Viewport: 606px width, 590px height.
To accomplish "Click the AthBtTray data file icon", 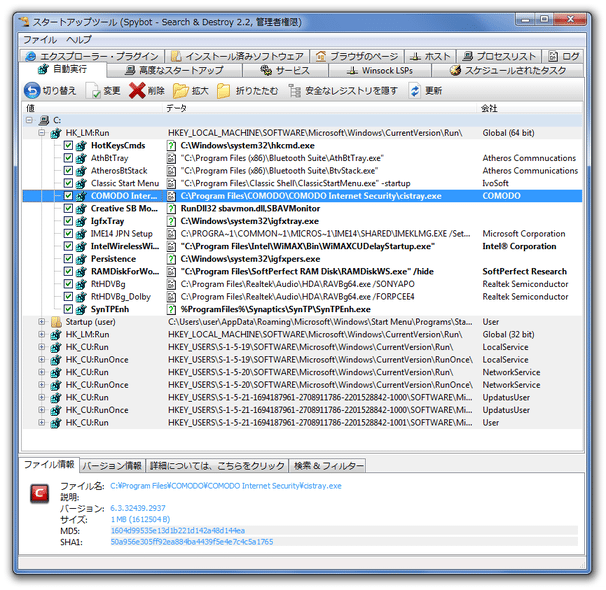I will tap(171, 158).
